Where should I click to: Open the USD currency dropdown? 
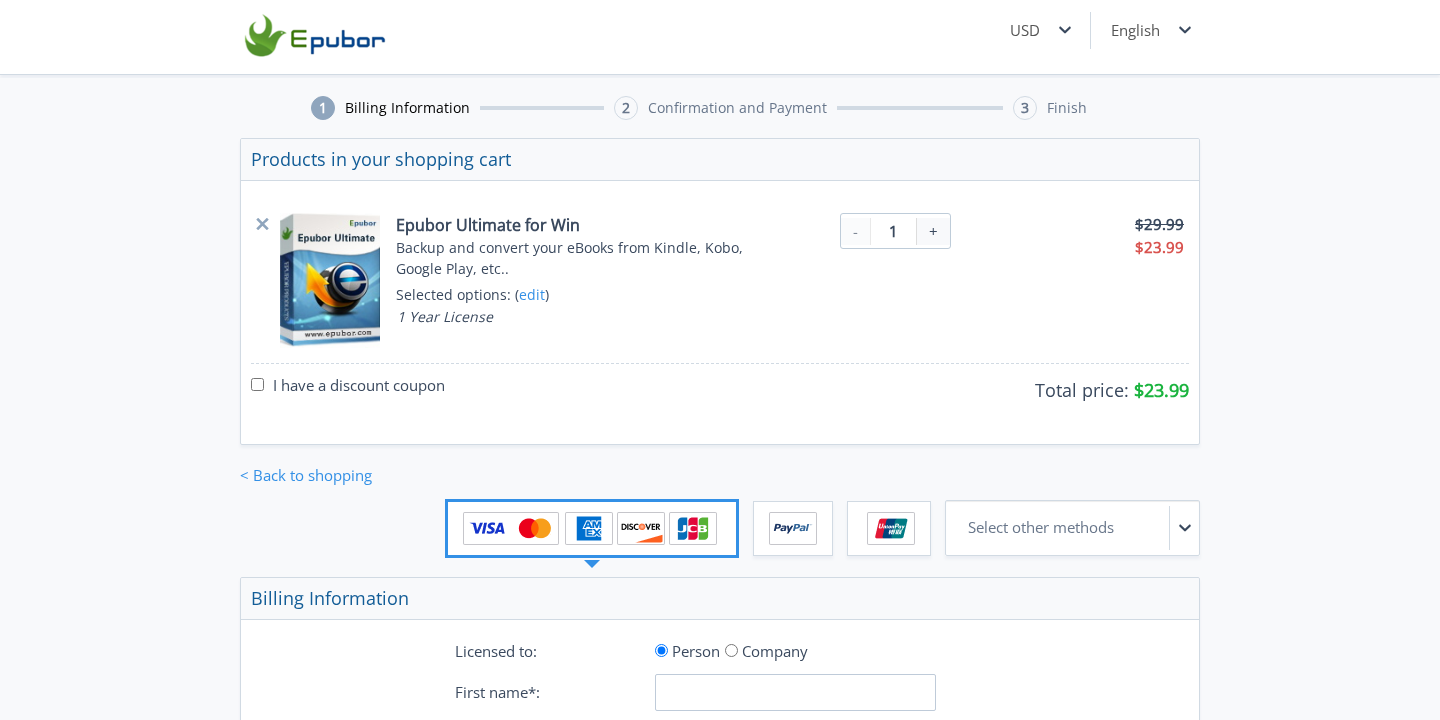(x=1040, y=30)
